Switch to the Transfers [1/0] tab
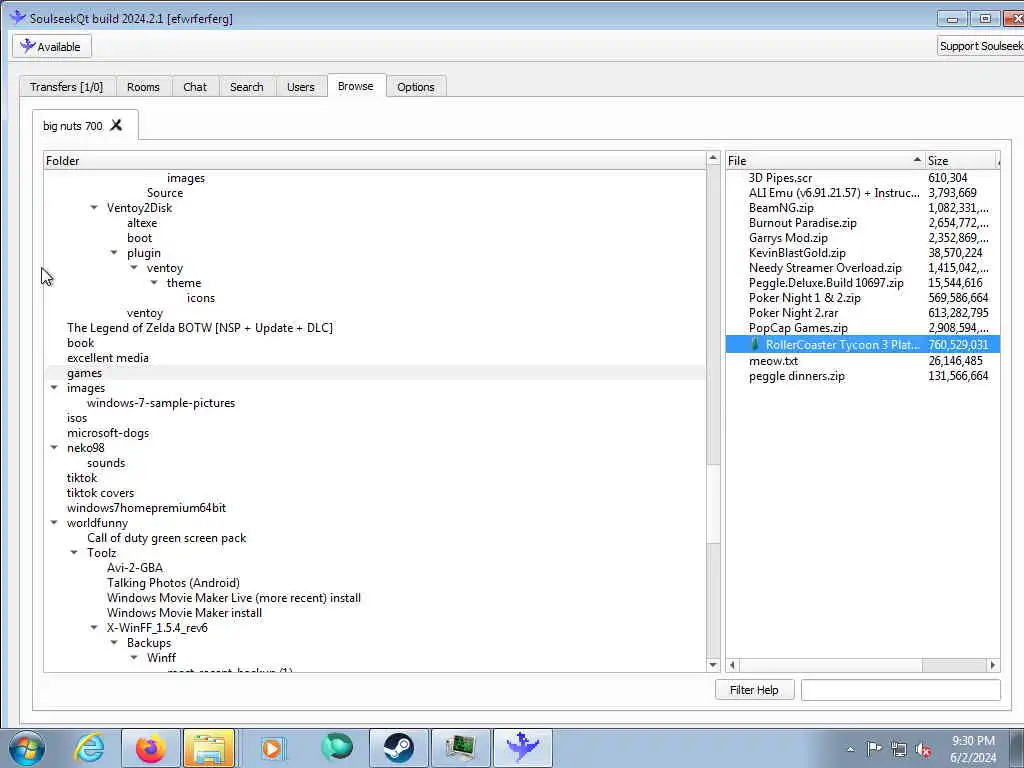Image resolution: width=1024 pixels, height=768 pixels. (67, 87)
